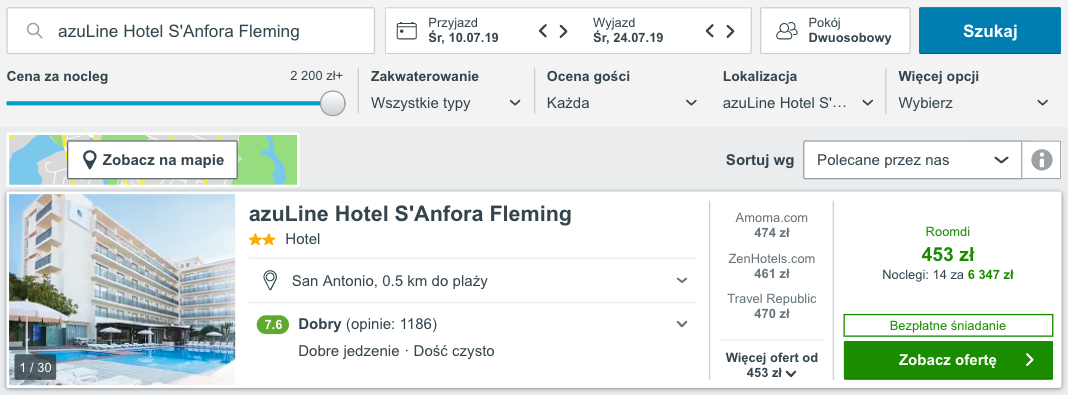Move arrival date to next day
The image size is (1068, 395).
click(x=563, y=31)
